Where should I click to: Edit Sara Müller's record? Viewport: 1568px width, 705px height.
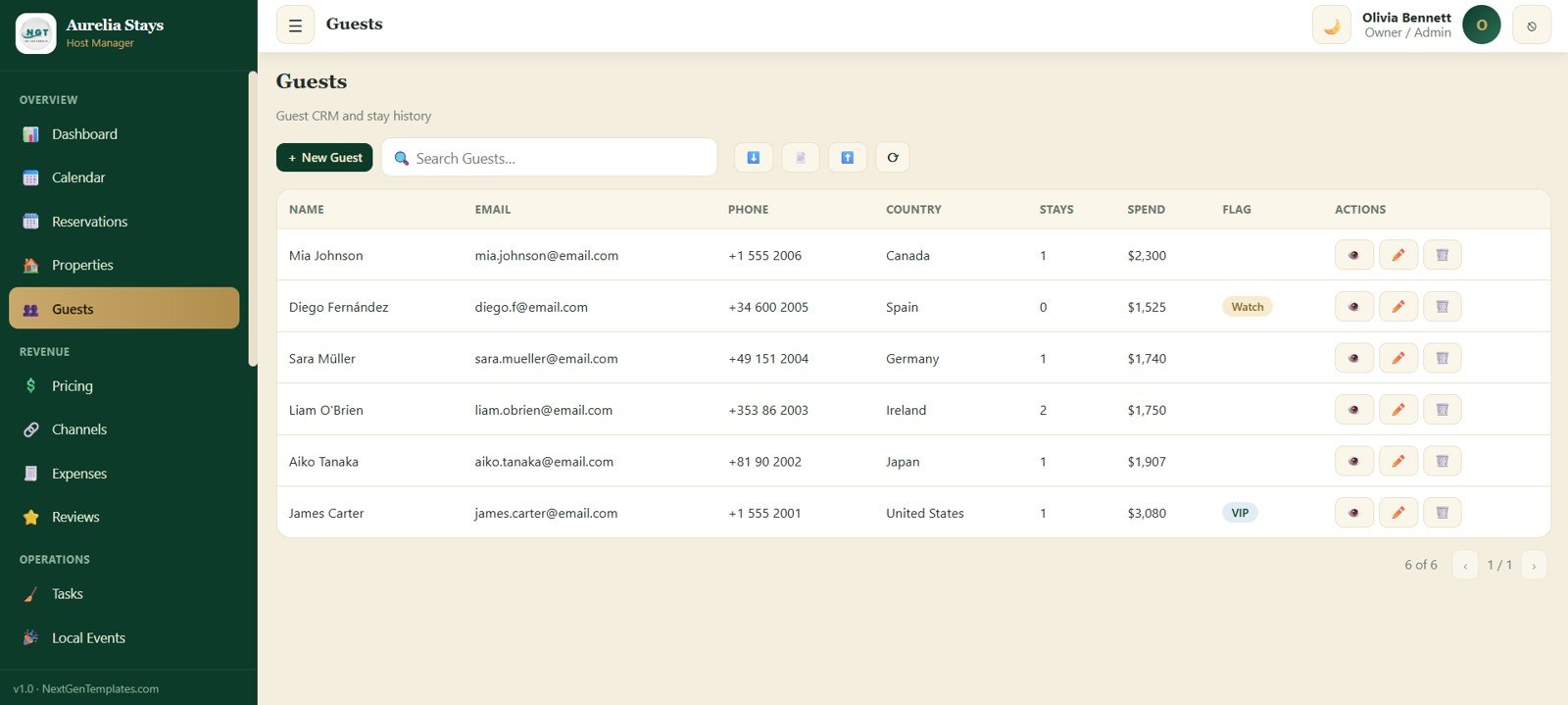(x=1398, y=358)
